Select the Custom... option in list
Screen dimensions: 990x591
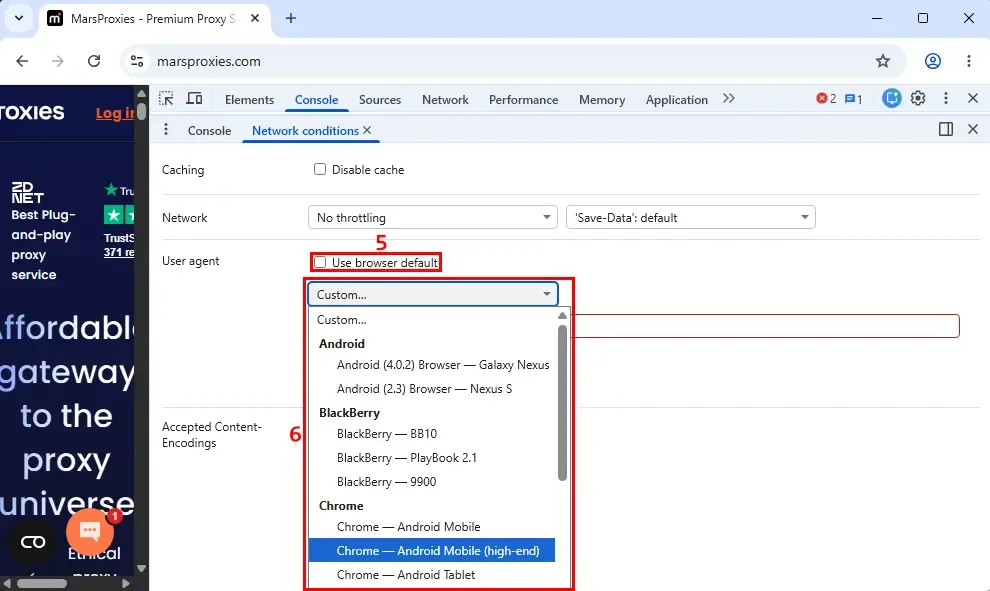click(x=432, y=319)
